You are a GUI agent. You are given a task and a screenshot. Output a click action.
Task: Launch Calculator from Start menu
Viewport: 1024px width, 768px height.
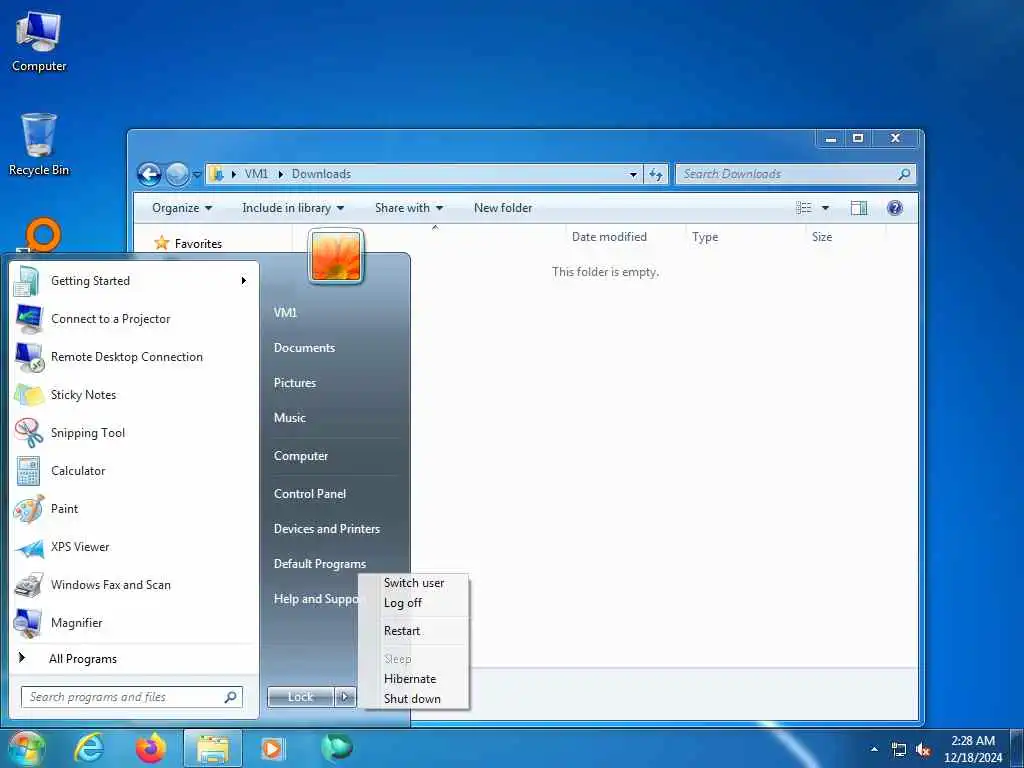click(133, 471)
